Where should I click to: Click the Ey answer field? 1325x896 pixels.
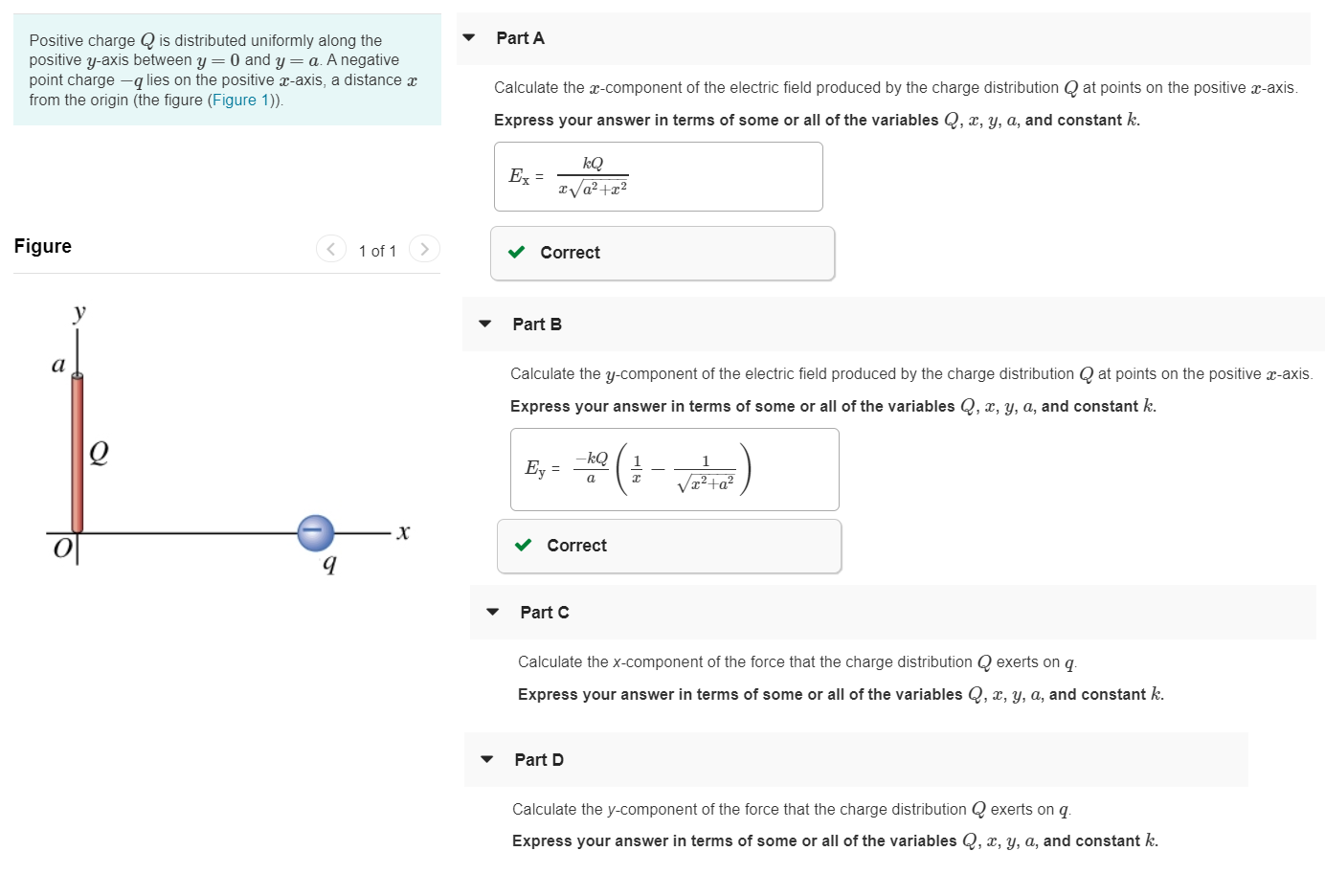tap(675, 469)
